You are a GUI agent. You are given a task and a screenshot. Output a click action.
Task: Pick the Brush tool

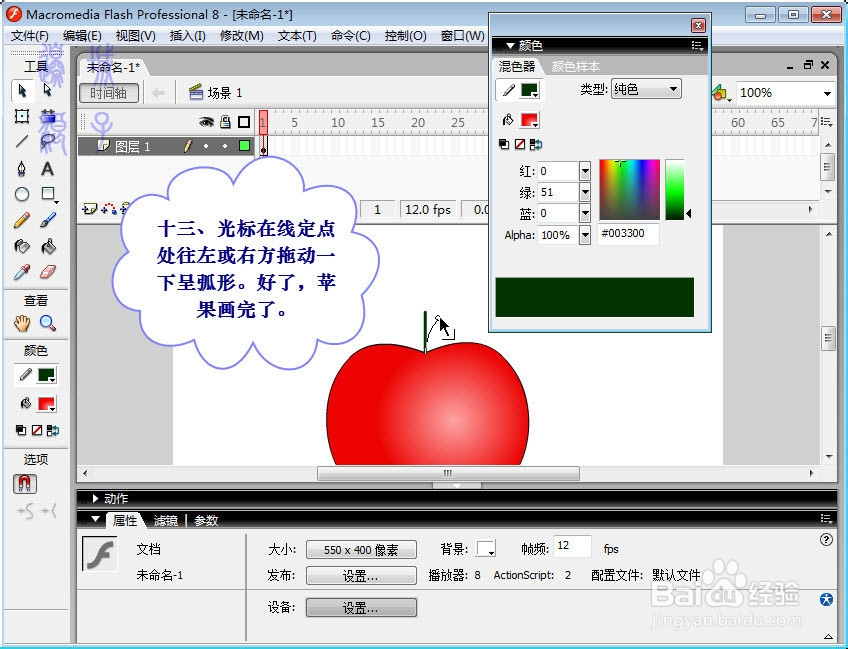click(x=48, y=219)
